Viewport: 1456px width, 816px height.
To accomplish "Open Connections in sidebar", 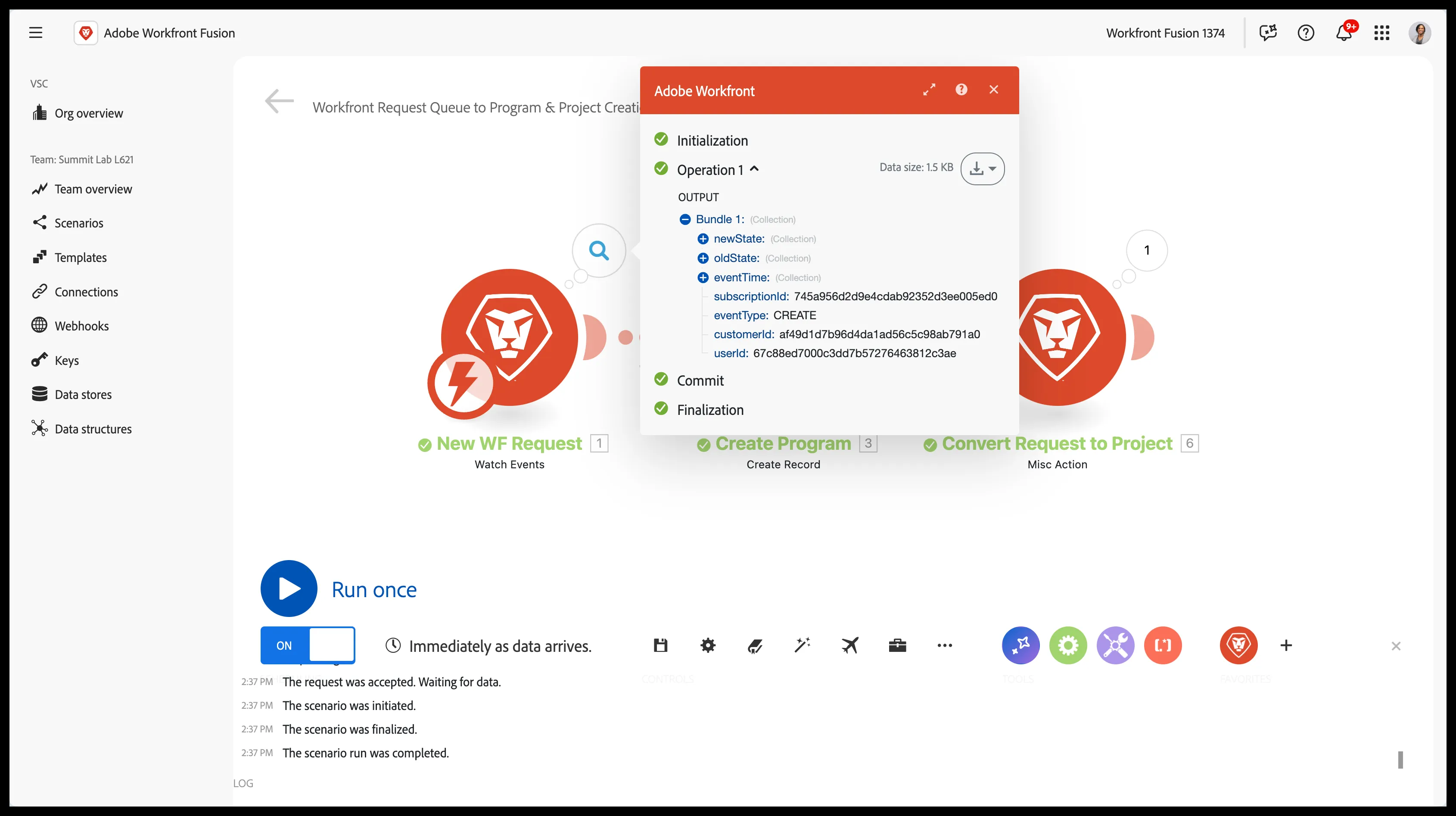I will click(x=75, y=292).
